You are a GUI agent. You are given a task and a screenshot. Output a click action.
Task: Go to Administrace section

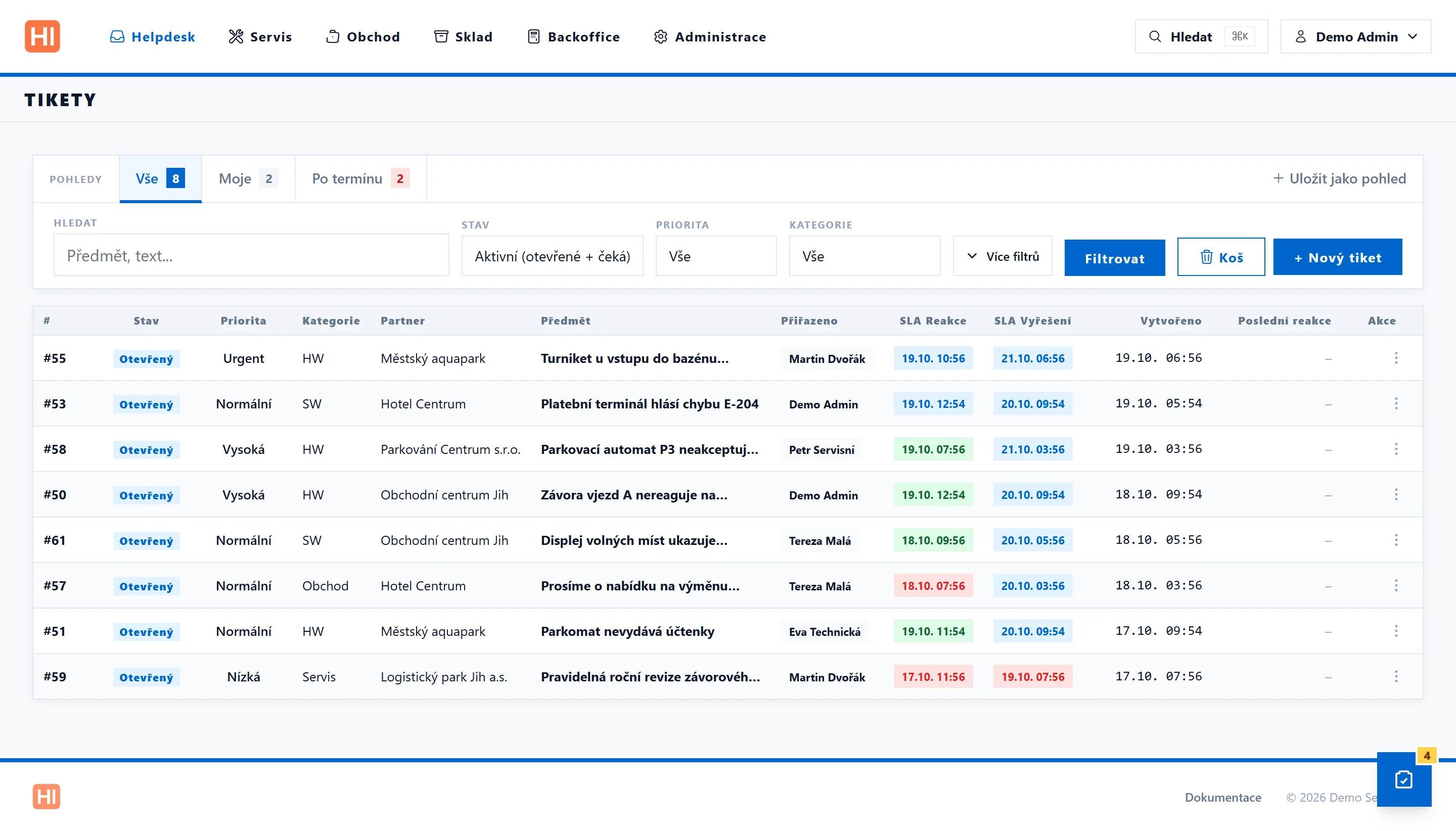click(x=710, y=36)
